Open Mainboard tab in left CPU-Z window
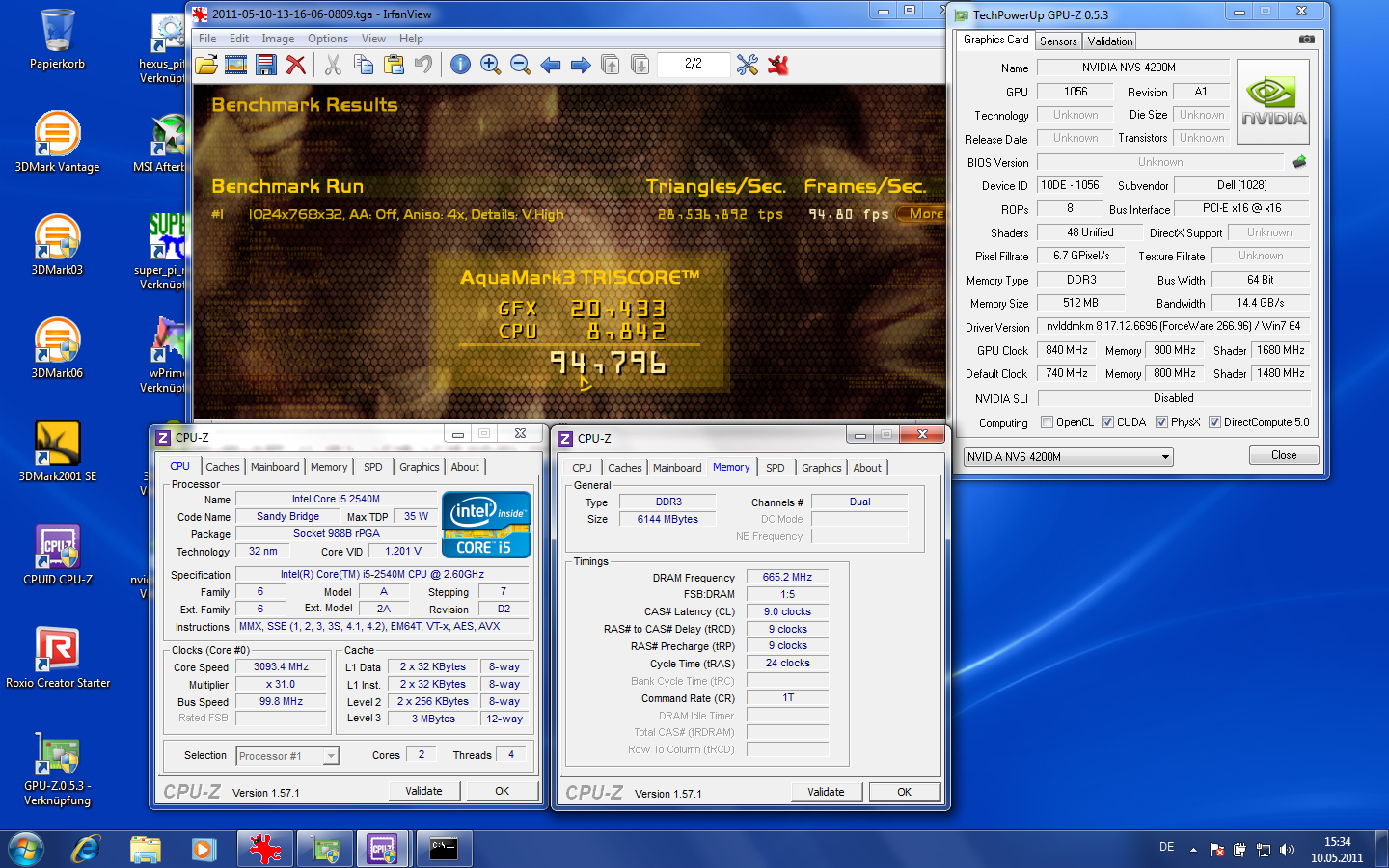 tap(275, 467)
